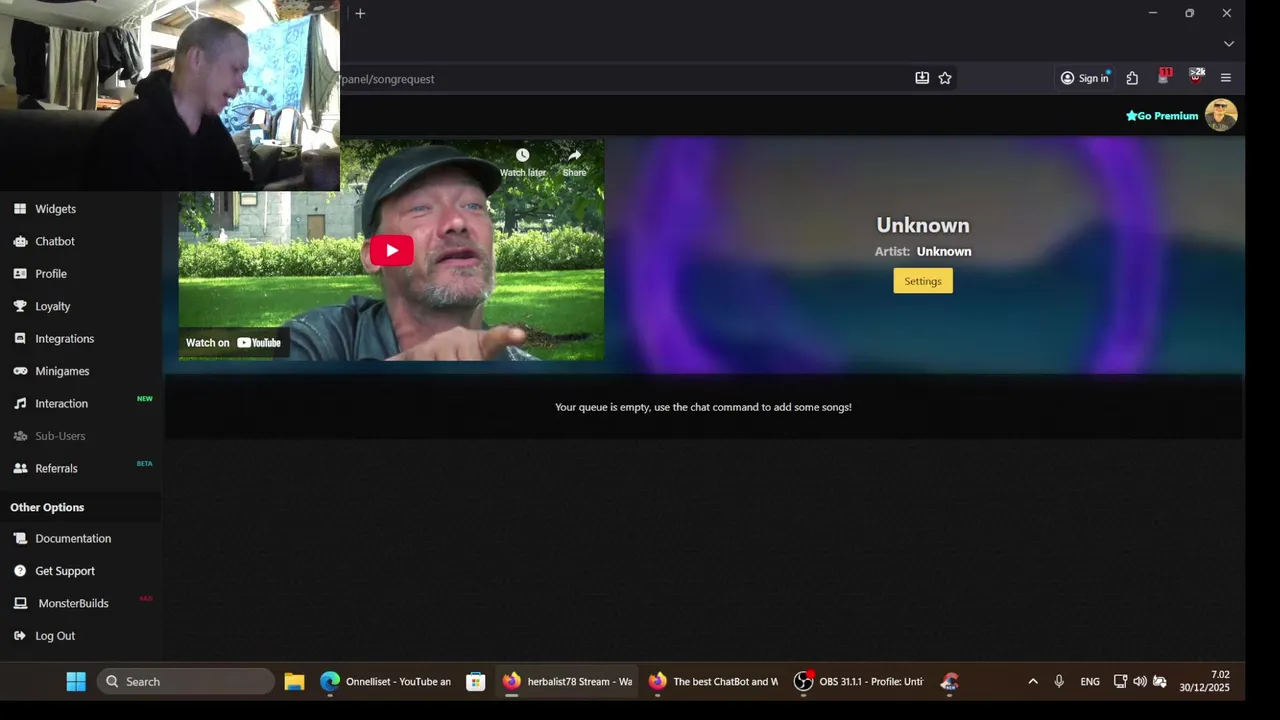Open the user avatar menu
The image size is (1280, 720).
1221,115
